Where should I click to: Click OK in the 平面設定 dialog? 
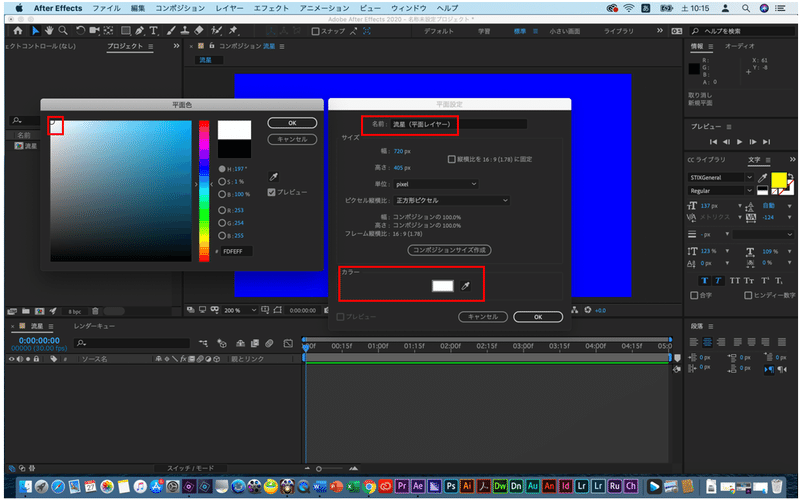pyautogui.click(x=538, y=317)
